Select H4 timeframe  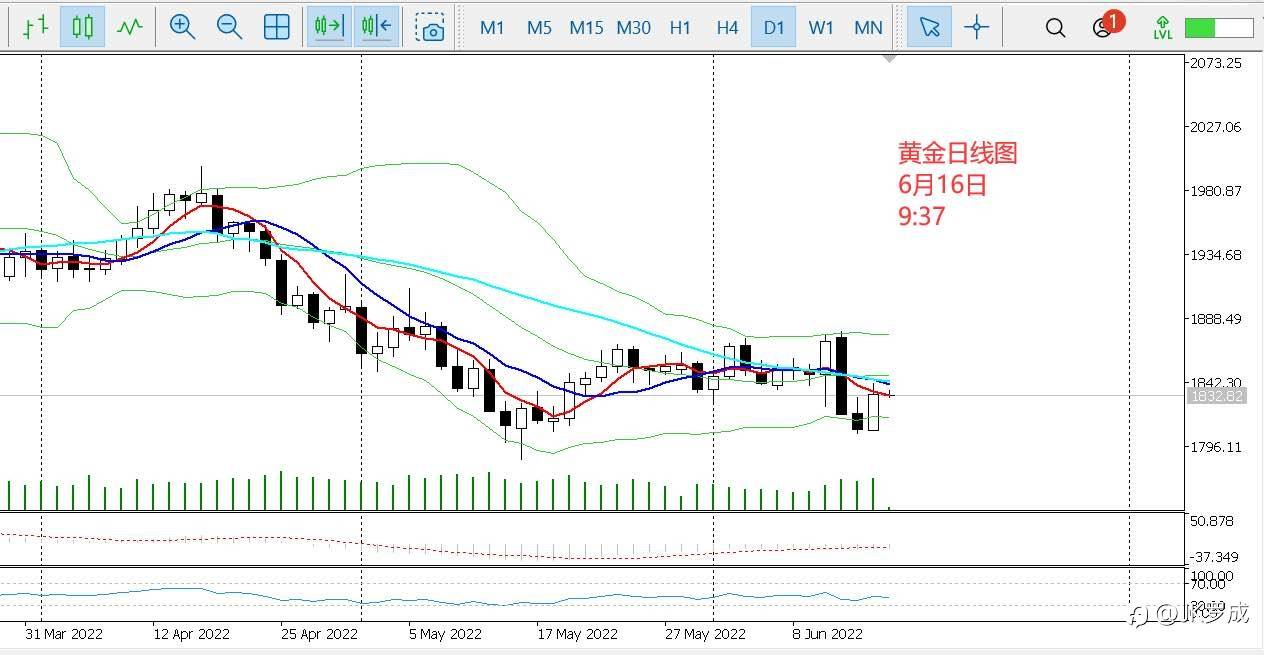[727, 27]
